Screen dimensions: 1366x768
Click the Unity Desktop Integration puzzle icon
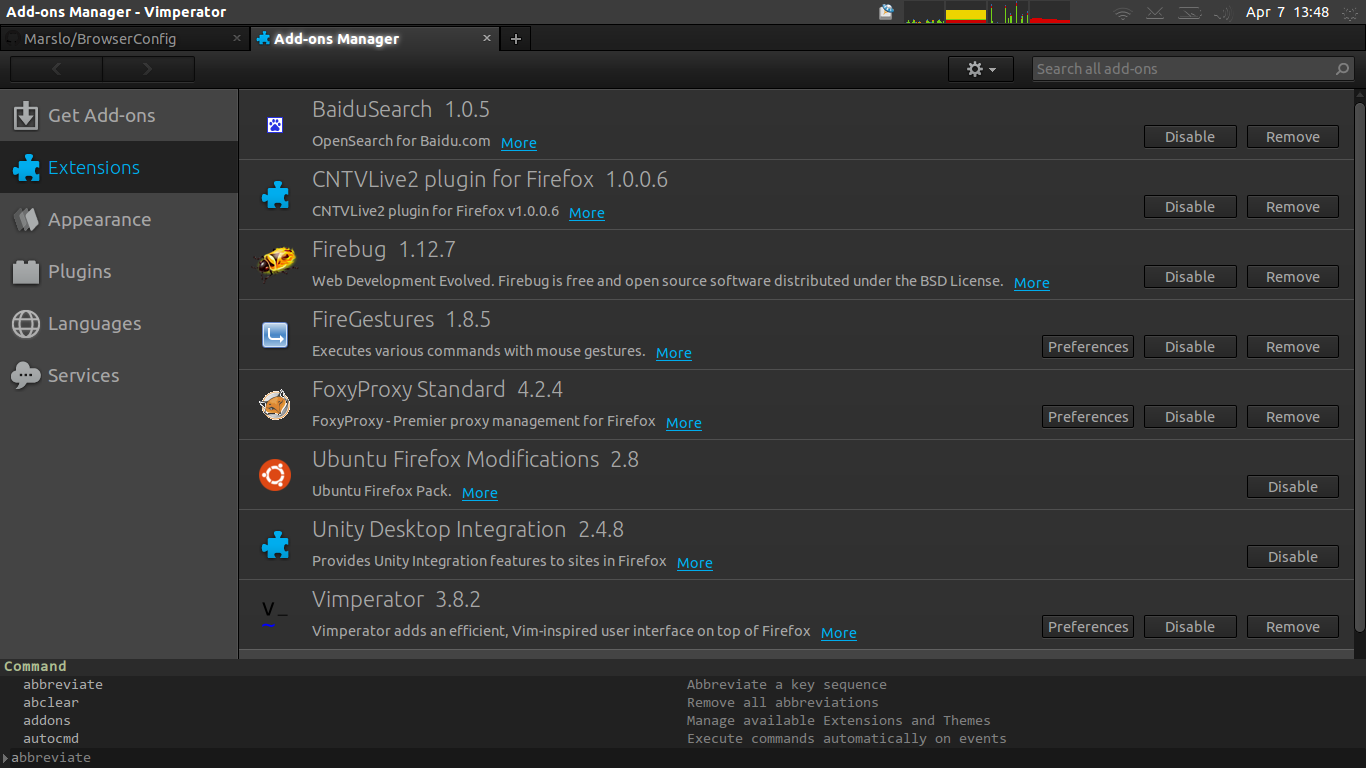275,545
